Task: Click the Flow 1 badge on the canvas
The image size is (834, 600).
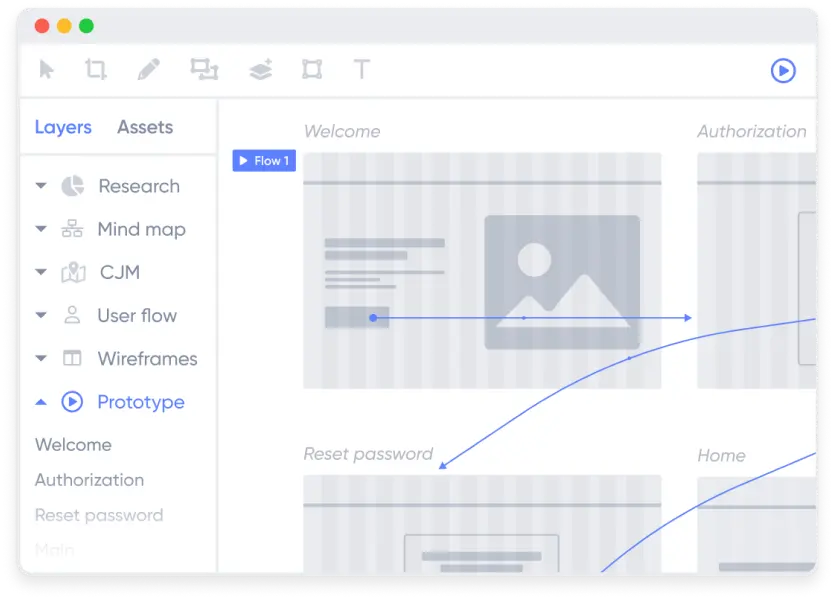Action: point(264,160)
